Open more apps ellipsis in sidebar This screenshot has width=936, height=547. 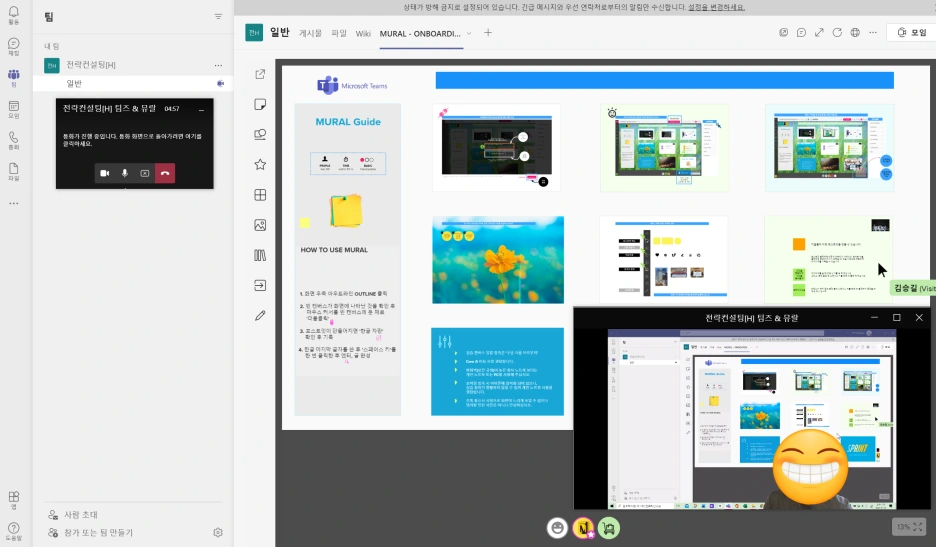click(x=13, y=204)
